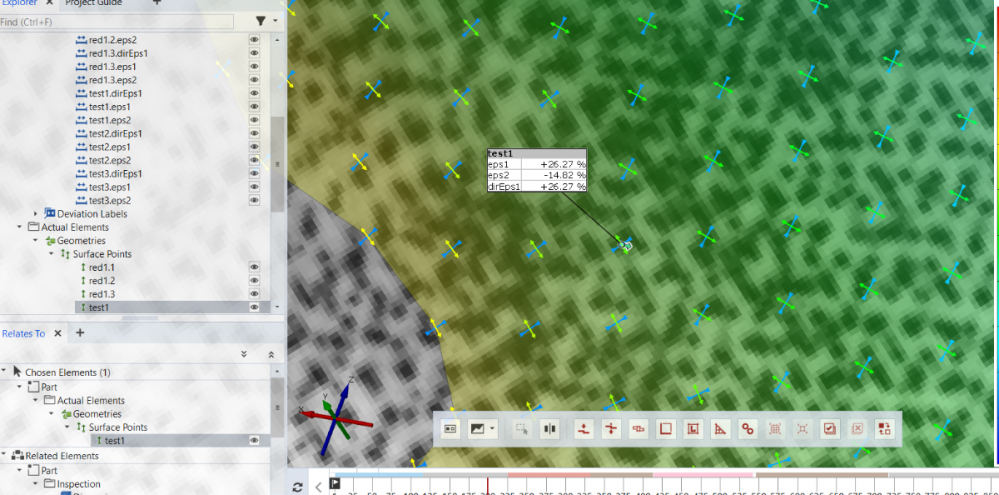This screenshot has height=495, width=999.
Task: Toggle visibility of red1.2.eps2
Action: coord(254,39)
